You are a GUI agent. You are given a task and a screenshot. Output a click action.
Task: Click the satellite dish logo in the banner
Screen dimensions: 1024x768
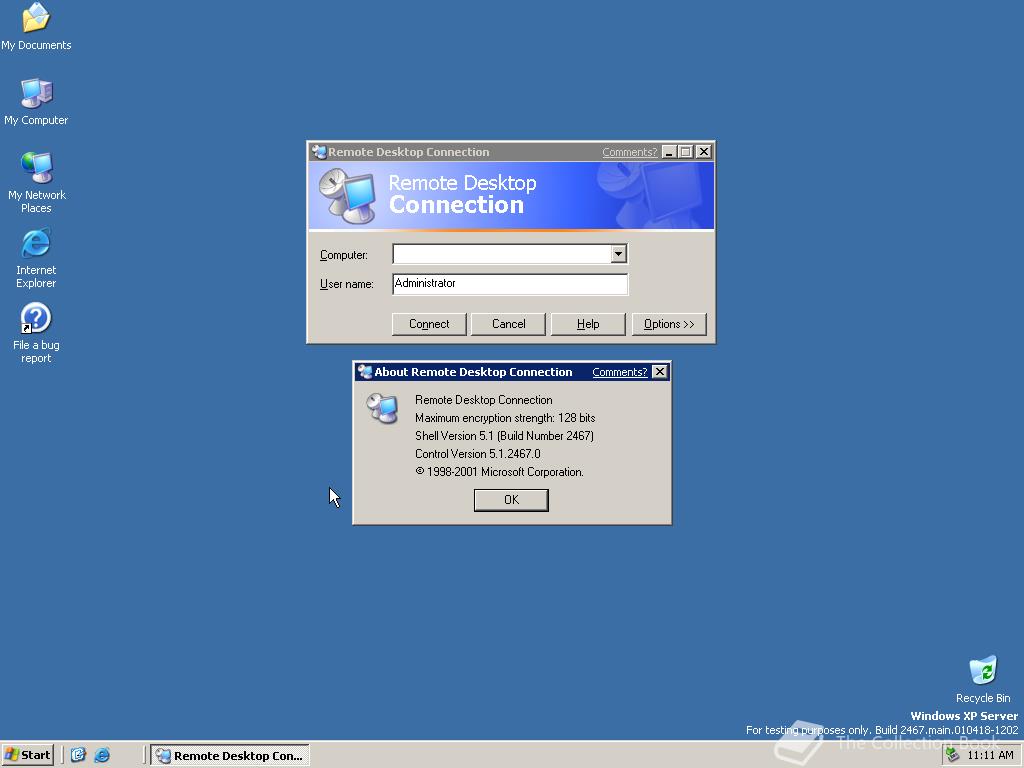[347, 196]
